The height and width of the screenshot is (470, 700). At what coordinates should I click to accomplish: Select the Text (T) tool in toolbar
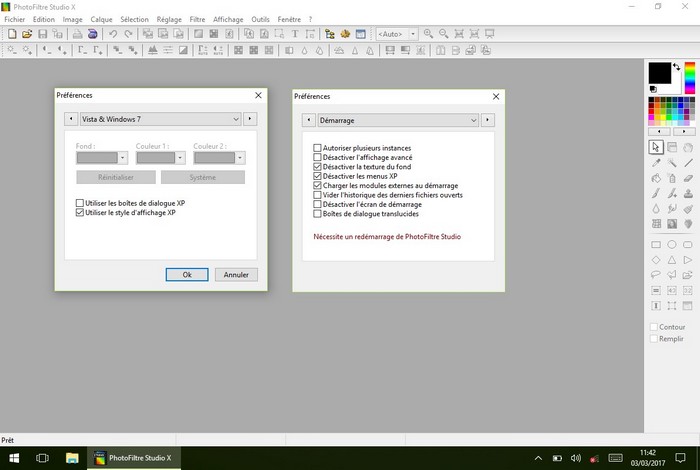pos(295,34)
